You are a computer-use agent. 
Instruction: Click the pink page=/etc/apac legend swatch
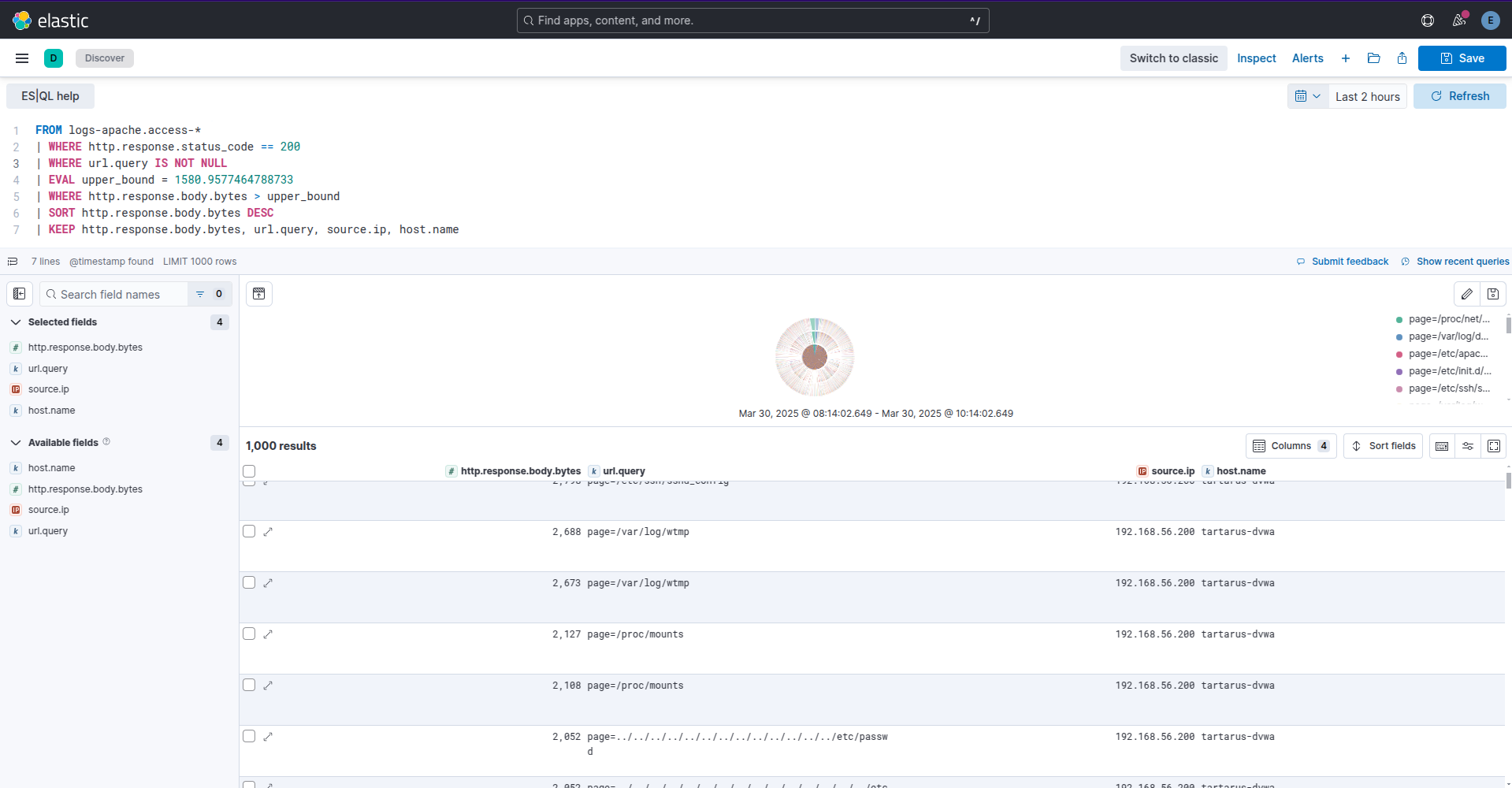pyautogui.click(x=1399, y=355)
